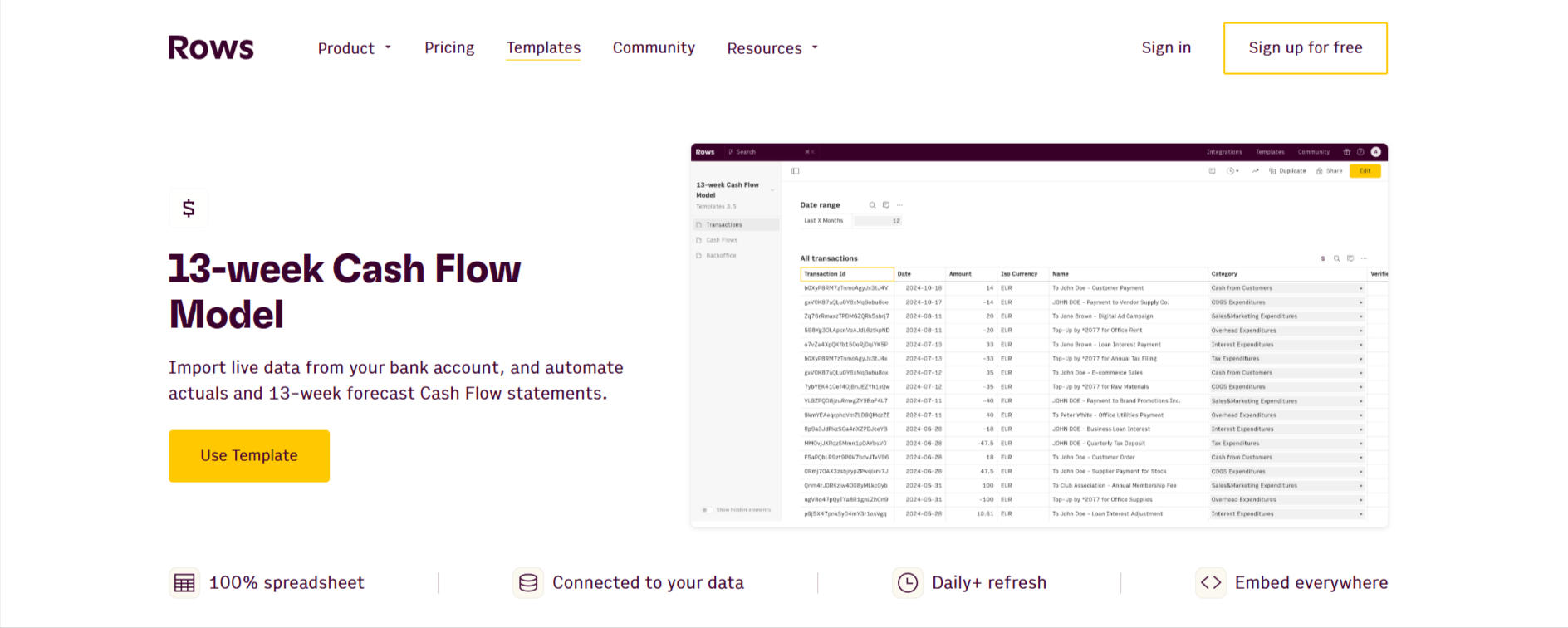The width and height of the screenshot is (1568, 628).
Task: Click the Cash Flows page icon in the preview sidebar
Action: tap(699, 240)
